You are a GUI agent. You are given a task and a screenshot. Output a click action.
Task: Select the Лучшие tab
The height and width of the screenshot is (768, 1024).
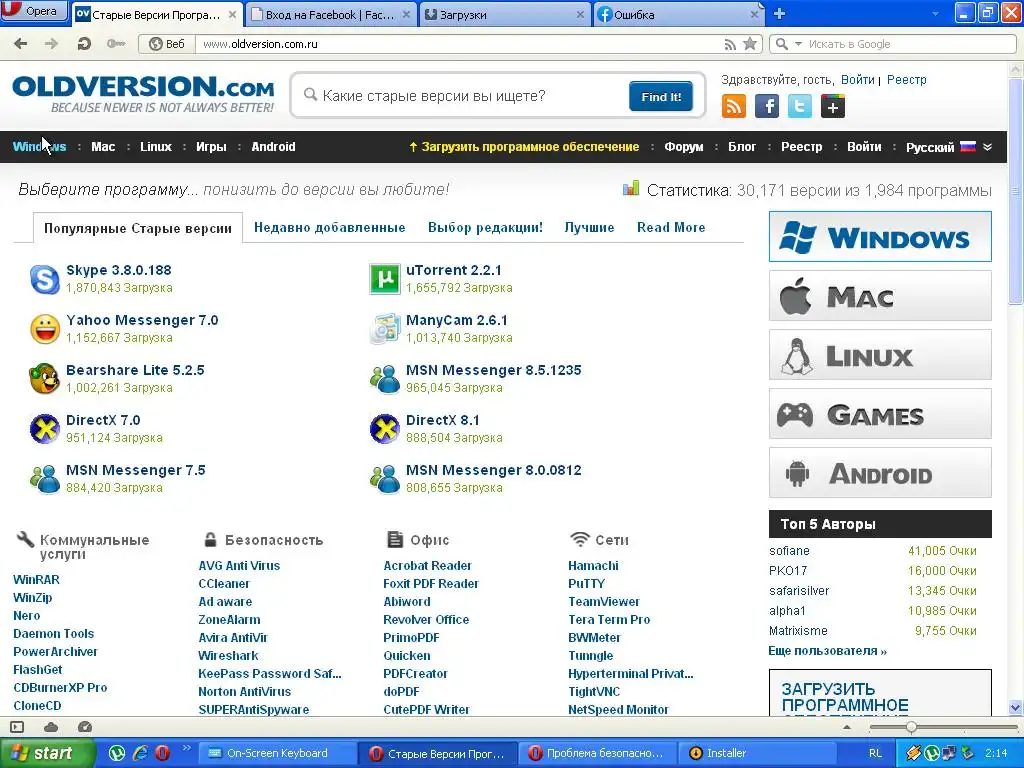tap(589, 227)
